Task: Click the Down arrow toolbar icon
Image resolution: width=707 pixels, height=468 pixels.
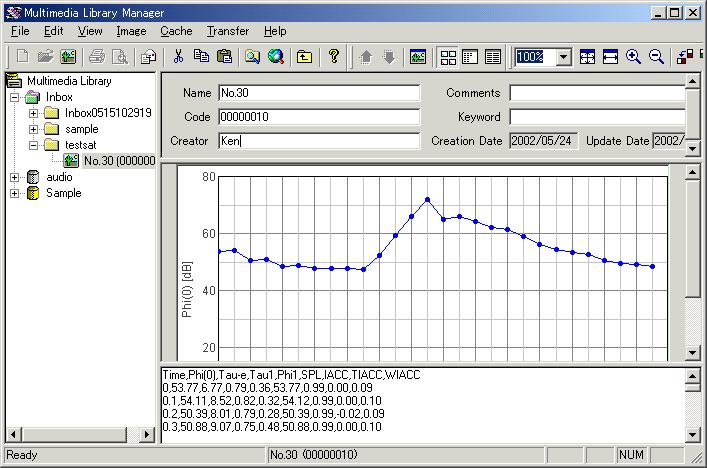Action: pyautogui.click(x=389, y=57)
